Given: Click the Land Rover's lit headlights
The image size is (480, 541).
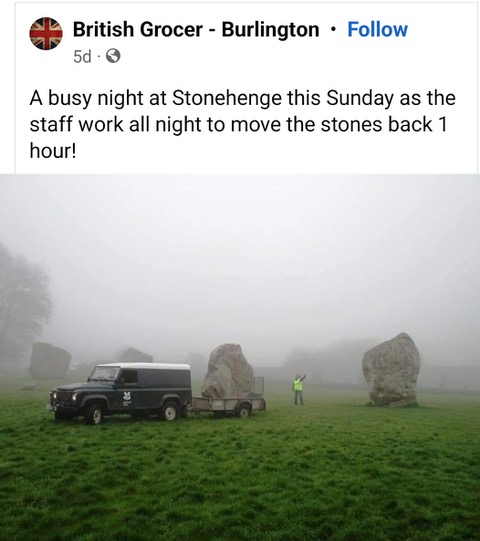Looking at the screenshot, I should click(x=65, y=396).
